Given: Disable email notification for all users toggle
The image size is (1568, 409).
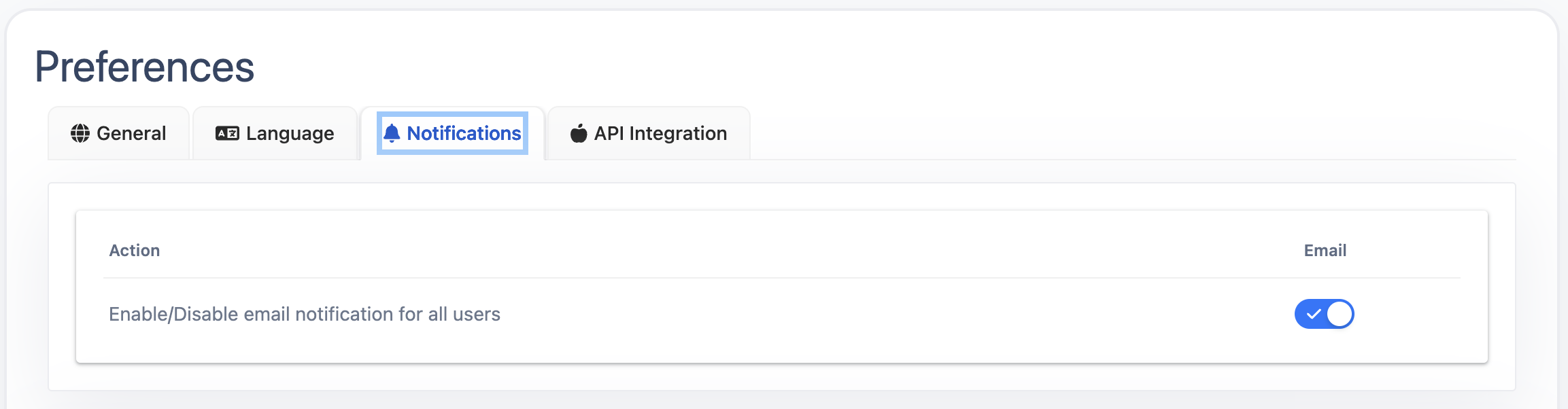Looking at the screenshot, I should pos(1324,314).
